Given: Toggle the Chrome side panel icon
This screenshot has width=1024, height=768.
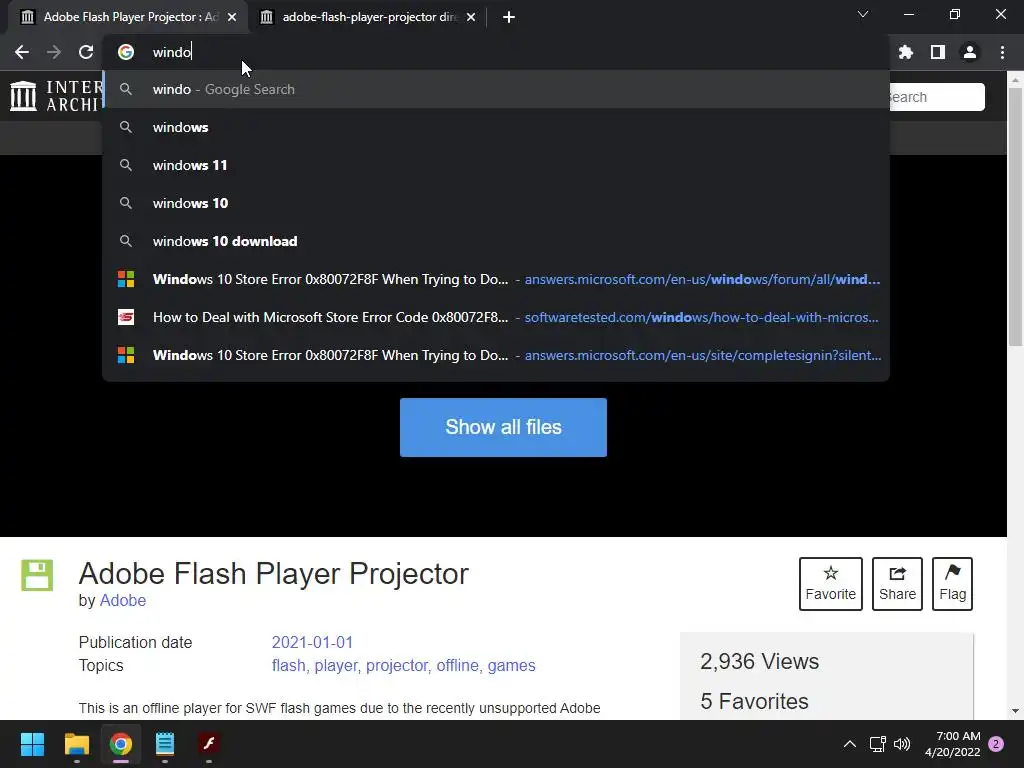Looking at the screenshot, I should click(938, 52).
